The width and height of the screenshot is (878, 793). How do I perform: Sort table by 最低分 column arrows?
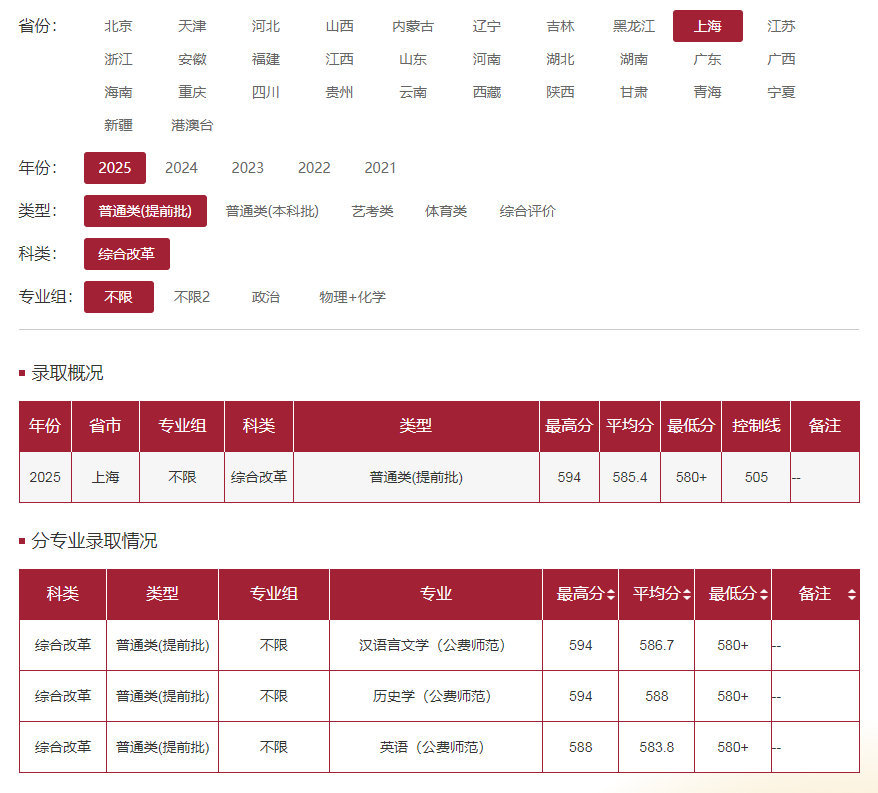pyautogui.click(x=764, y=595)
